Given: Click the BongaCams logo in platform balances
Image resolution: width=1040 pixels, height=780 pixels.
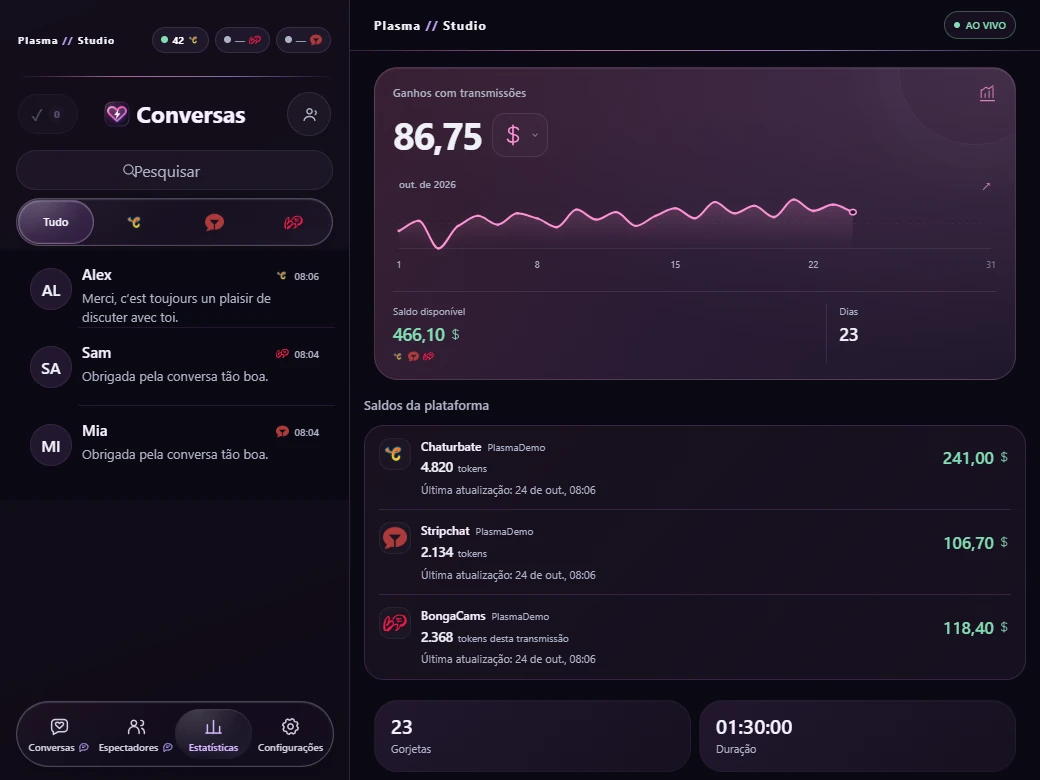Looking at the screenshot, I should click(x=395, y=623).
